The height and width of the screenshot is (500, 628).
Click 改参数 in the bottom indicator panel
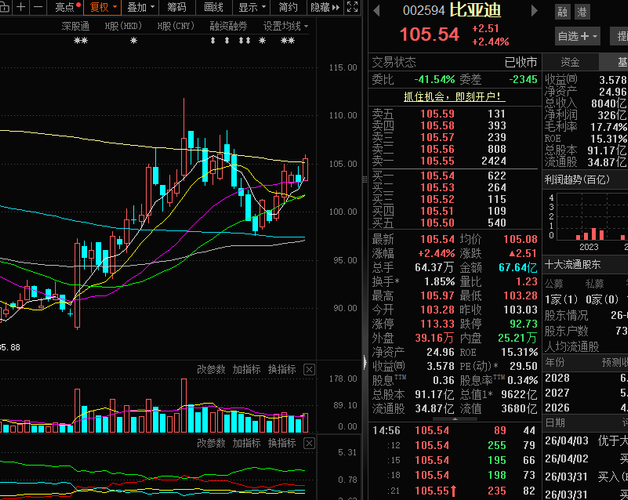pos(211,443)
